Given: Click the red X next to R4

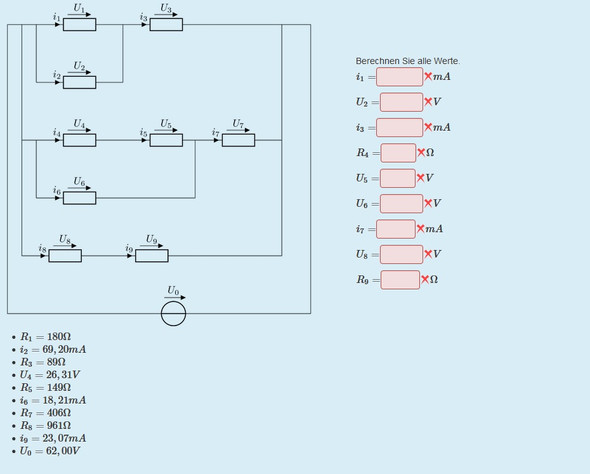Looking at the screenshot, I should pos(421,152).
